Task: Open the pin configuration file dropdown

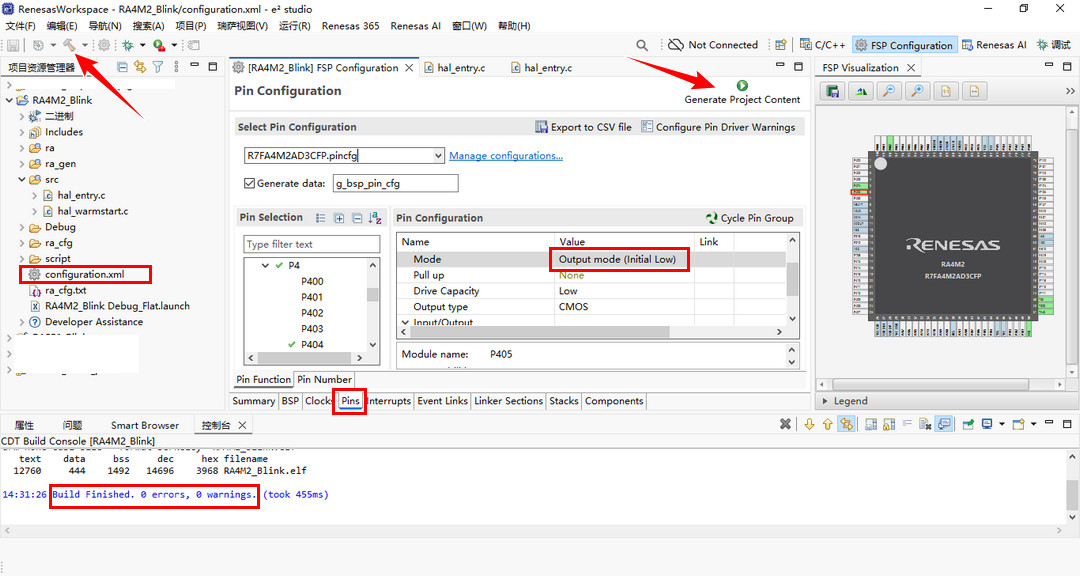Action: (438, 156)
